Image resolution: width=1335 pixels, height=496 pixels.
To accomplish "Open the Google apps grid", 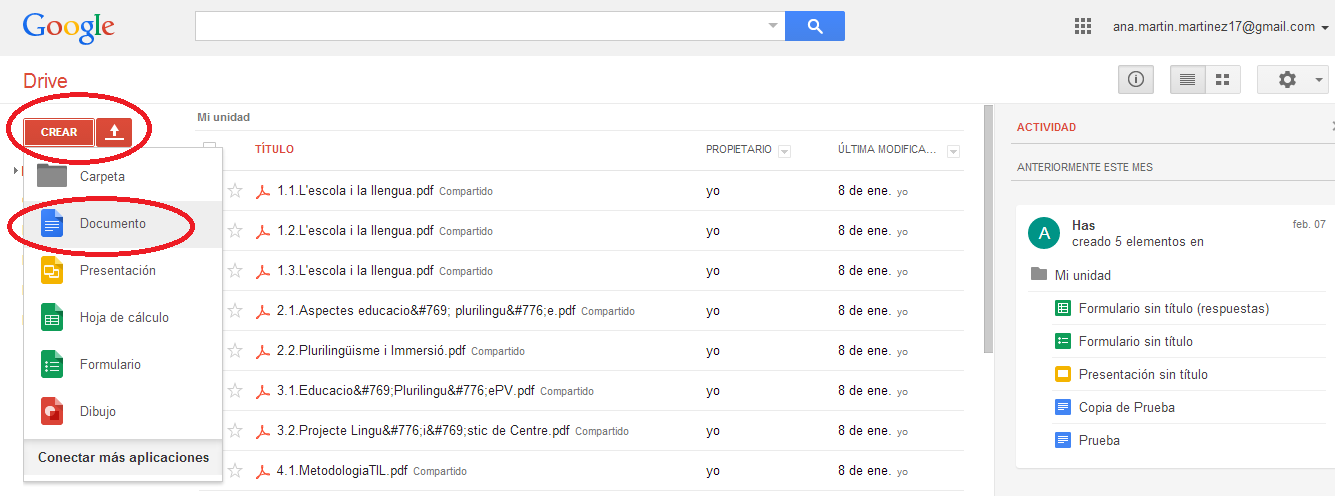I will (1082, 27).
